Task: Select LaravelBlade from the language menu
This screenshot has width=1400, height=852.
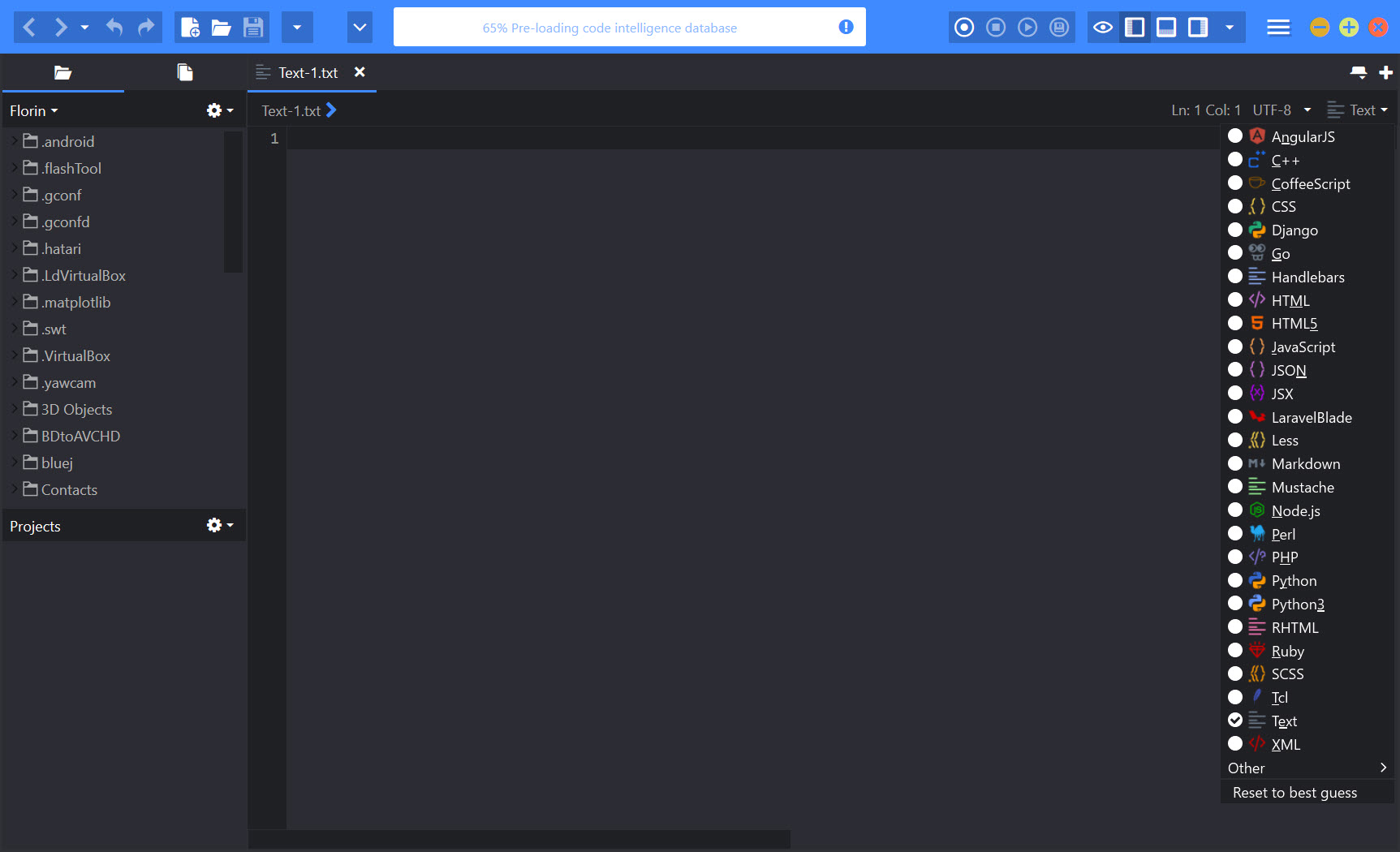Action: click(x=1307, y=418)
